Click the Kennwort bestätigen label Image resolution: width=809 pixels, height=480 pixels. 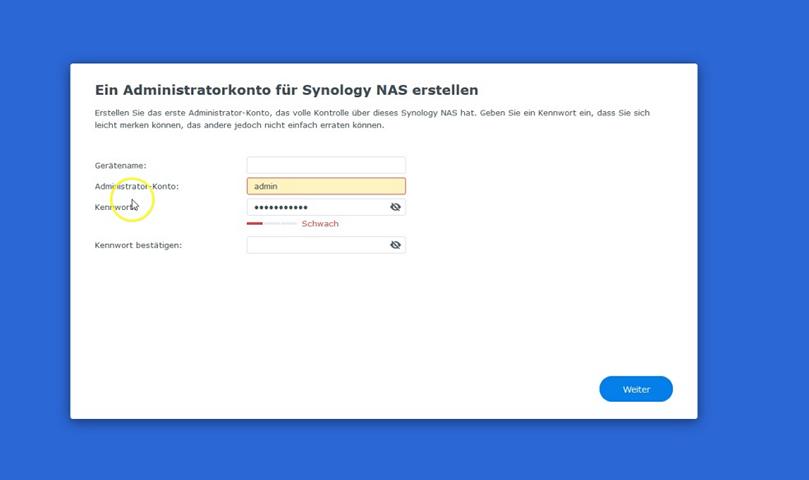click(x=138, y=245)
